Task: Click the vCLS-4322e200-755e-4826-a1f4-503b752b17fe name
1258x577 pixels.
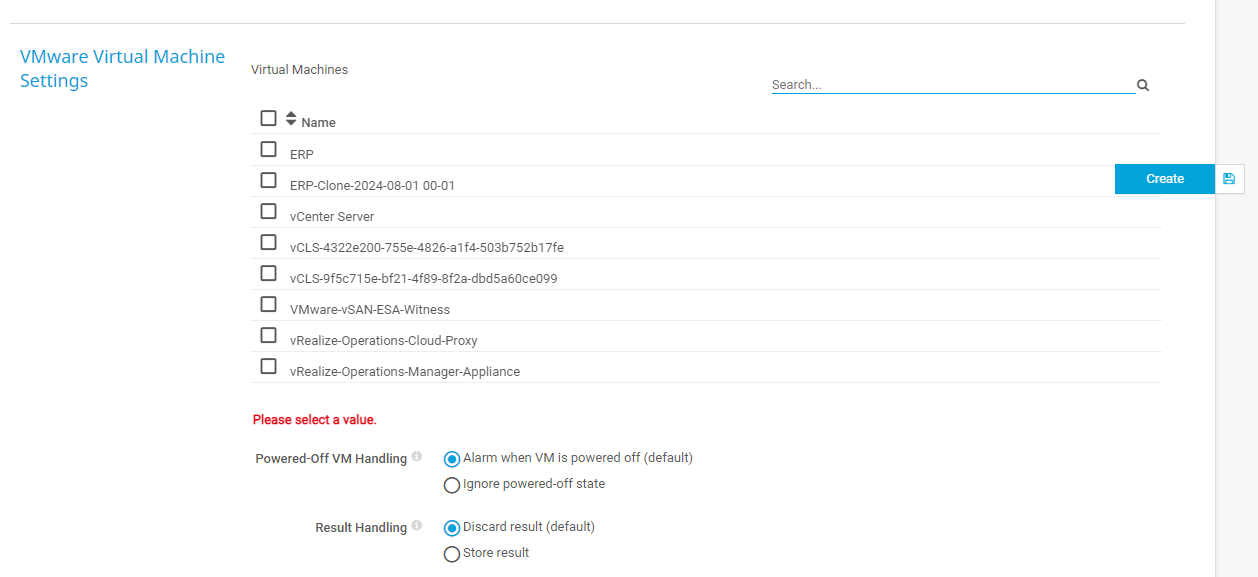Action: coord(427,248)
